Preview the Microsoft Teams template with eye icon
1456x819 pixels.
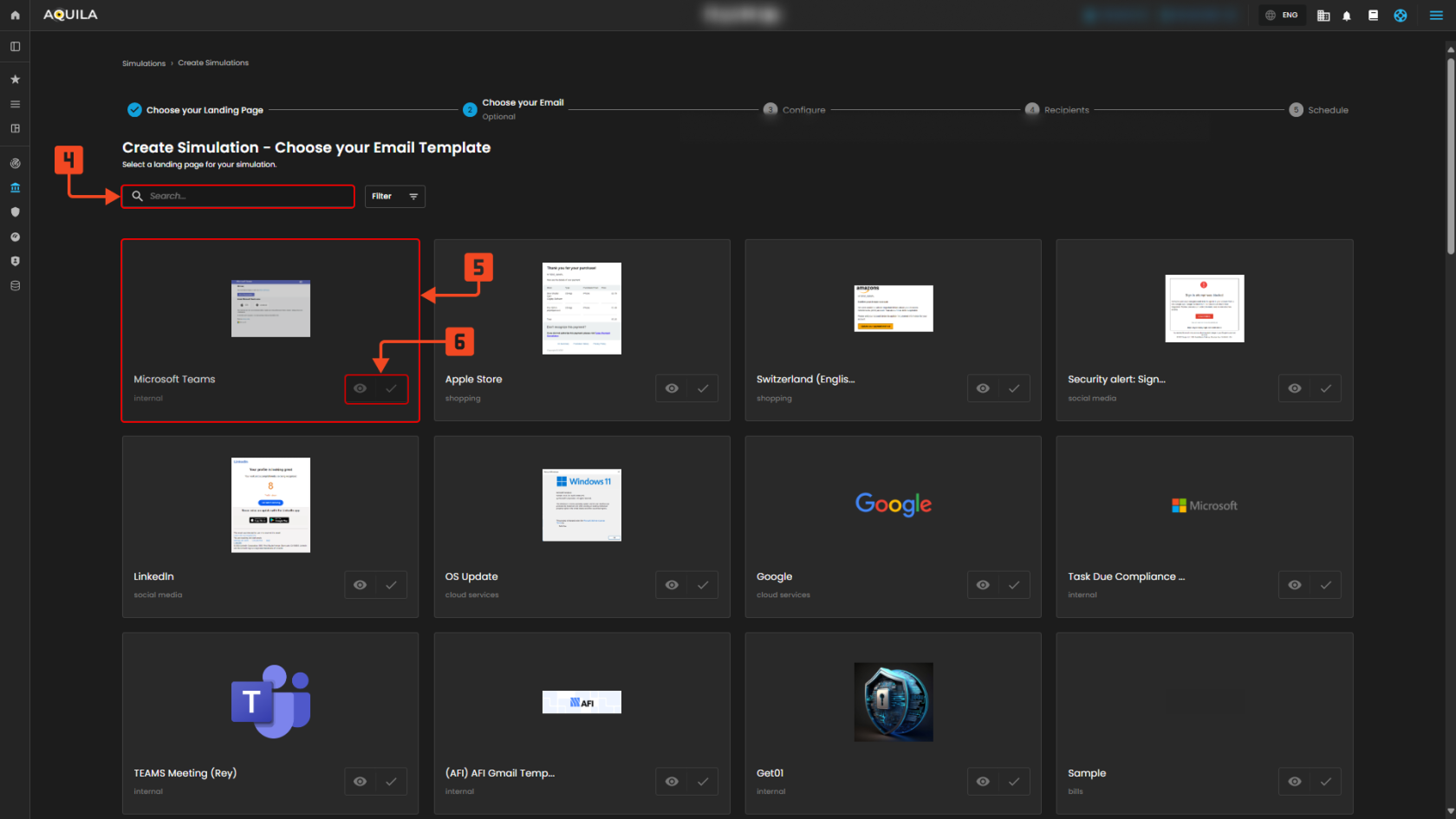point(361,388)
